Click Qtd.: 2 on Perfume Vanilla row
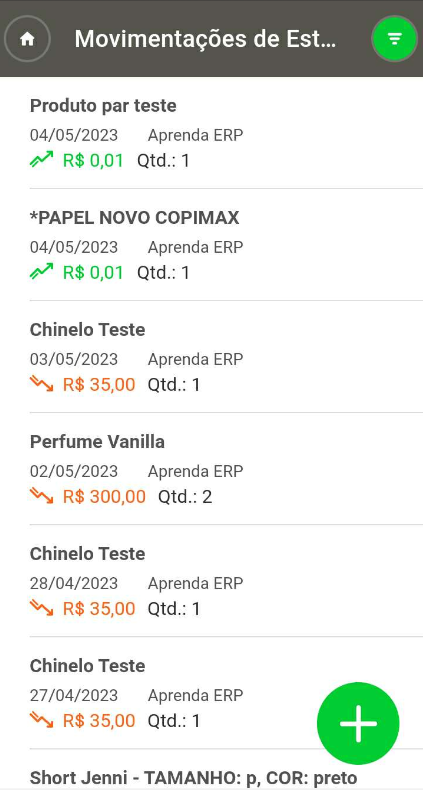 click(185, 497)
